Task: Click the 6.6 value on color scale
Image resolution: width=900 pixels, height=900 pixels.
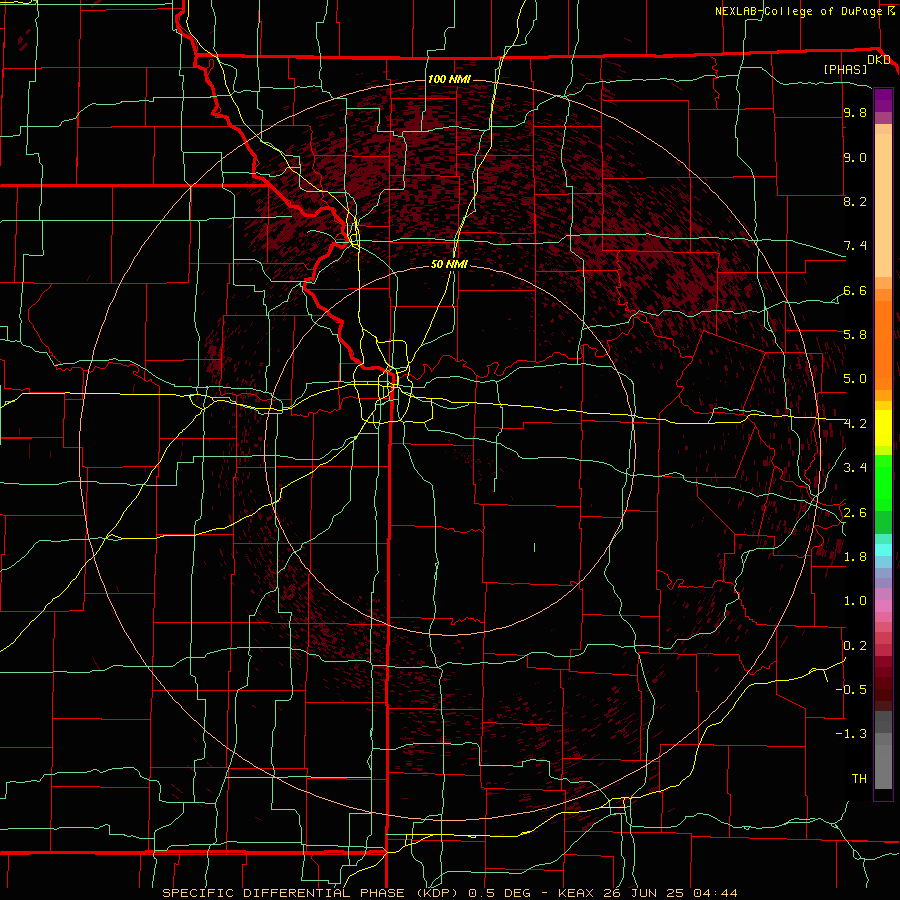Action: (855, 290)
